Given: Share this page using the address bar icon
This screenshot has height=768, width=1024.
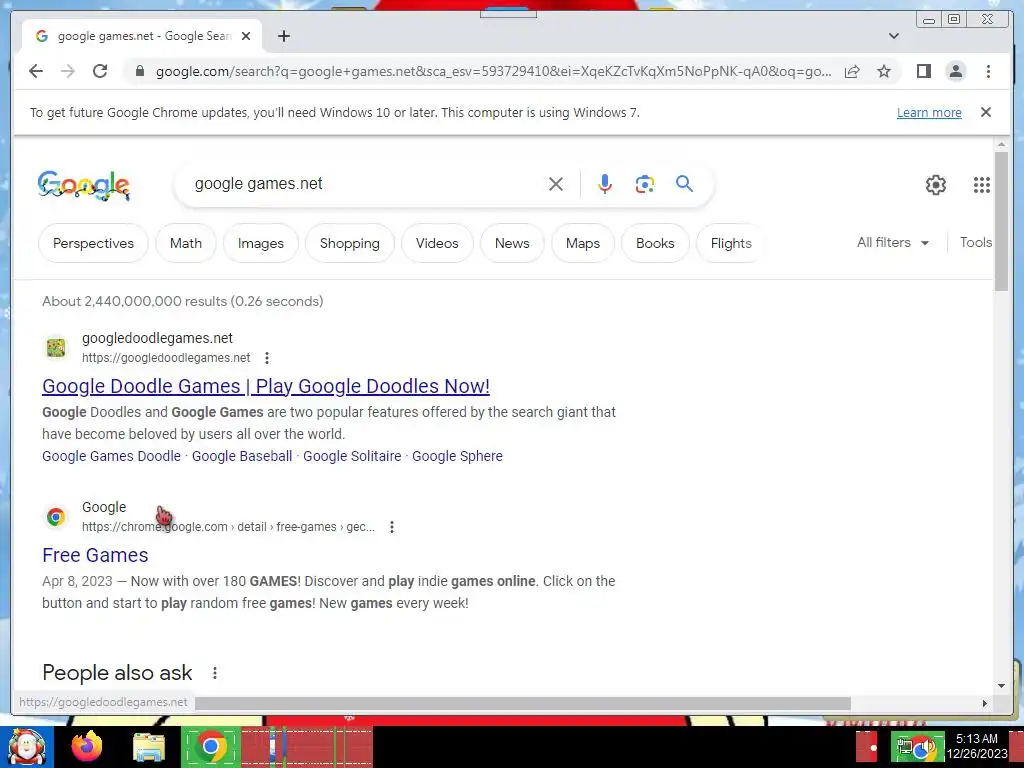Looking at the screenshot, I should 852,71.
